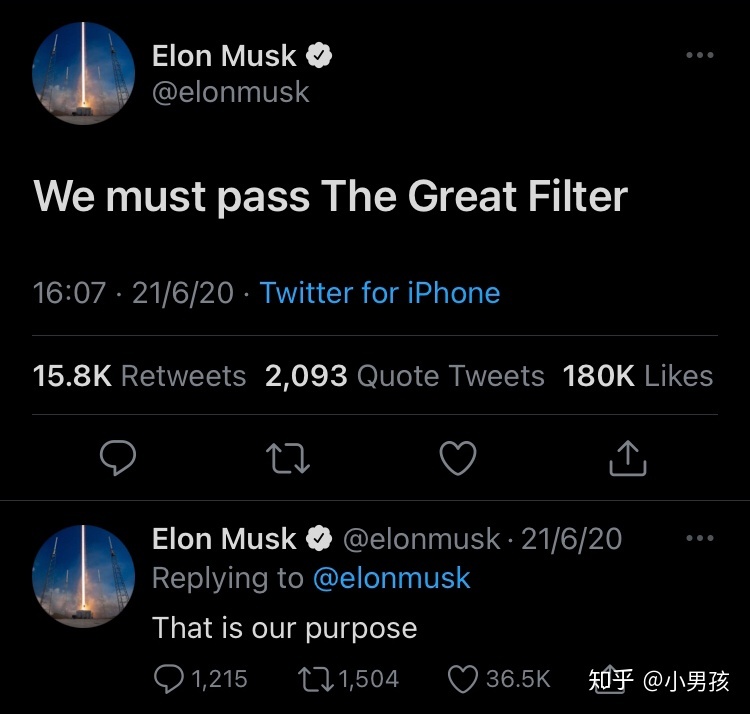Open the 'That is our purpose' reply text
750x714 pixels.
coord(284,628)
